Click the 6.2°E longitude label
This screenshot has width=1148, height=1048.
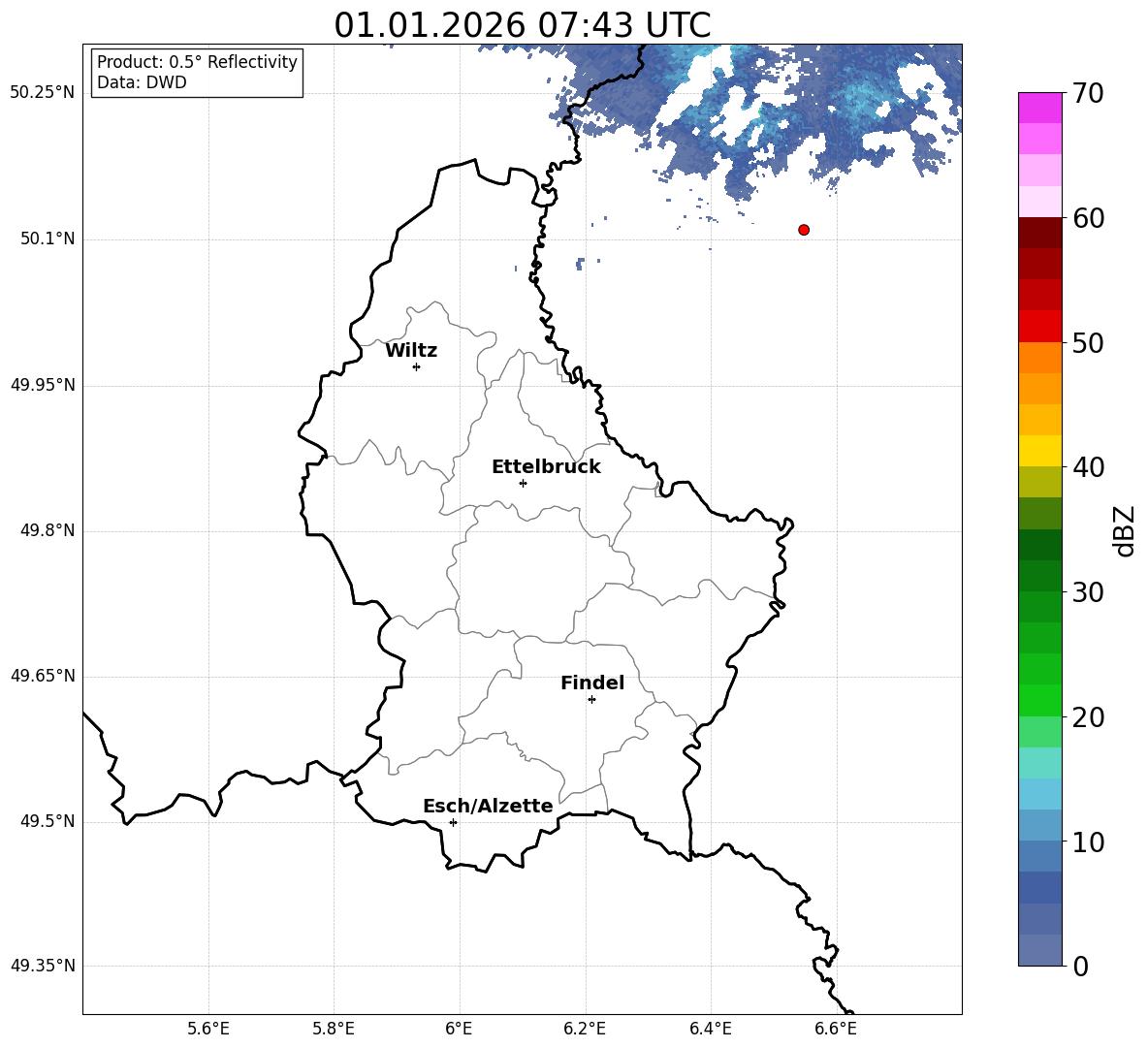point(585,1030)
